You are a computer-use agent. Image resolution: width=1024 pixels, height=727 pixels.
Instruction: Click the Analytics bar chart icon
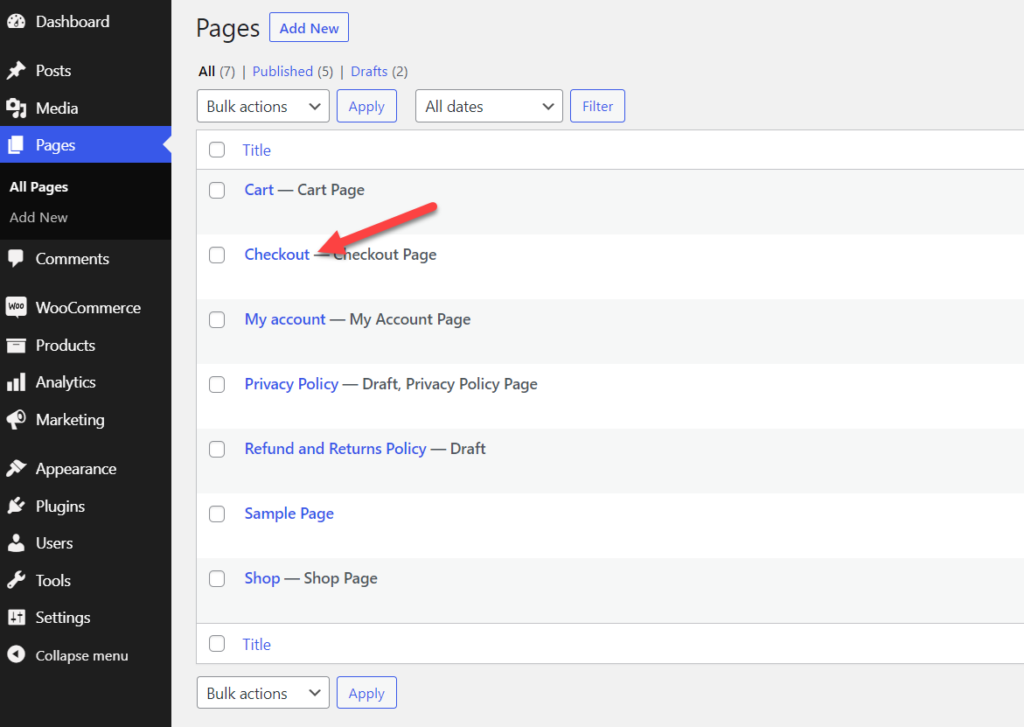point(16,382)
